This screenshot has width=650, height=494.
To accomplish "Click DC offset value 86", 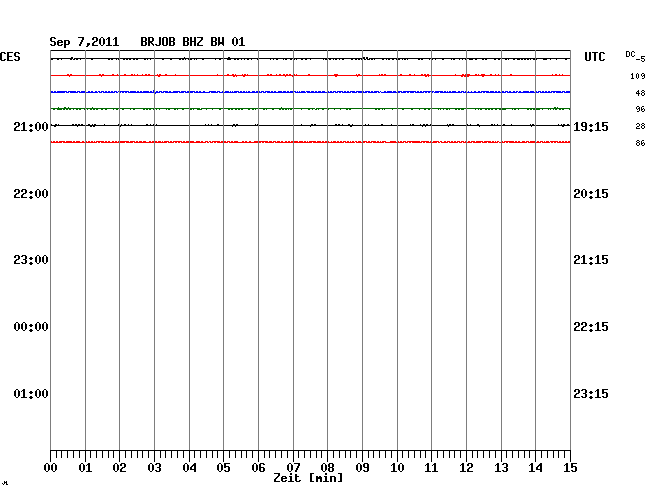I will click(640, 143).
